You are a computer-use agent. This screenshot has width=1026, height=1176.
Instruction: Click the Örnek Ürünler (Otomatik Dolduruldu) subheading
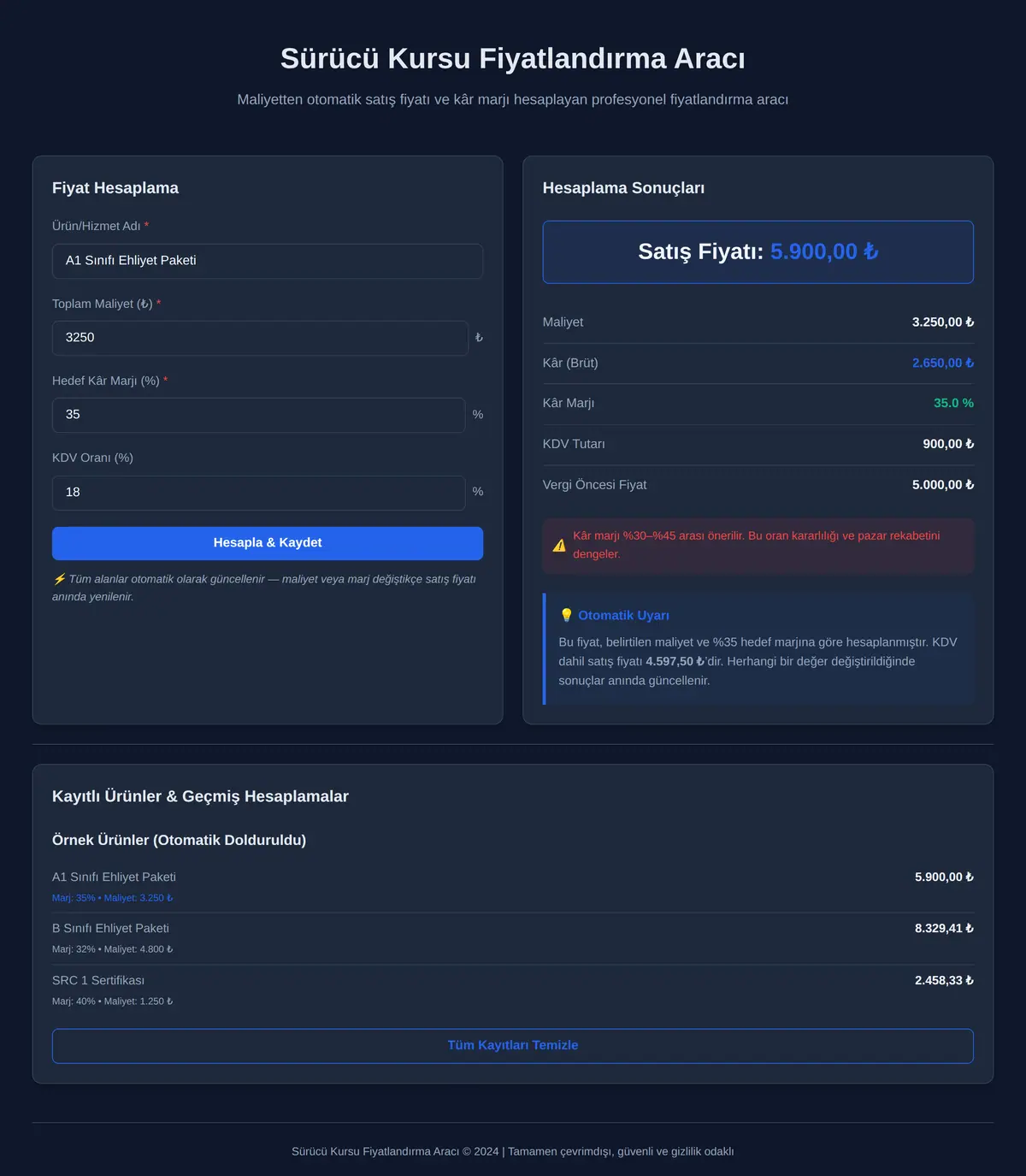(x=179, y=841)
